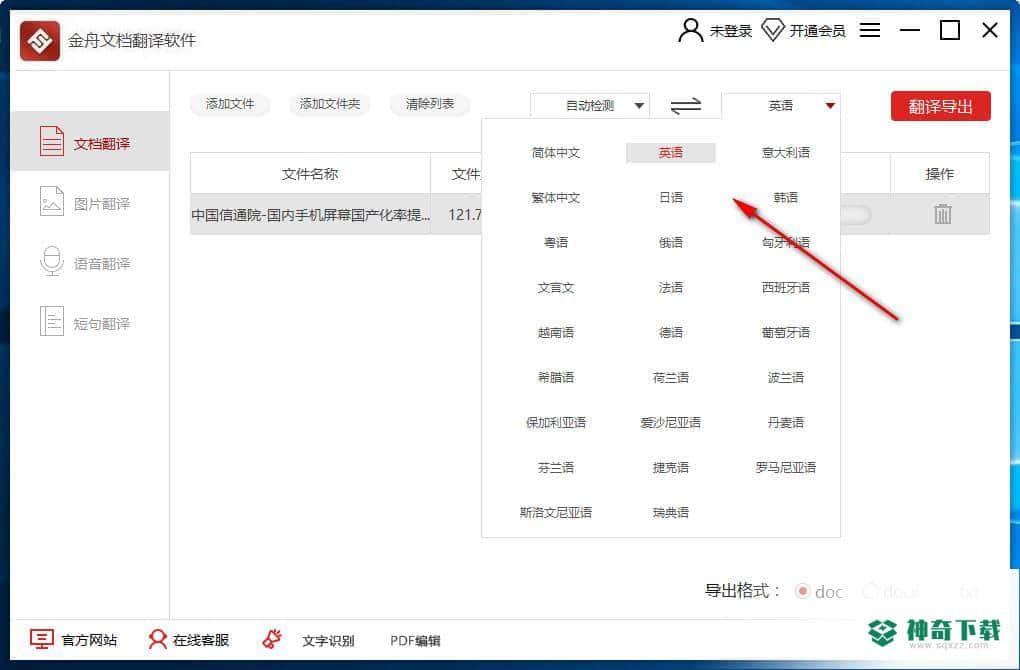The height and width of the screenshot is (670, 1020).
Task: Choose 斯洛文尼亚语 option
Action: pyautogui.click(x=556, y=513)
